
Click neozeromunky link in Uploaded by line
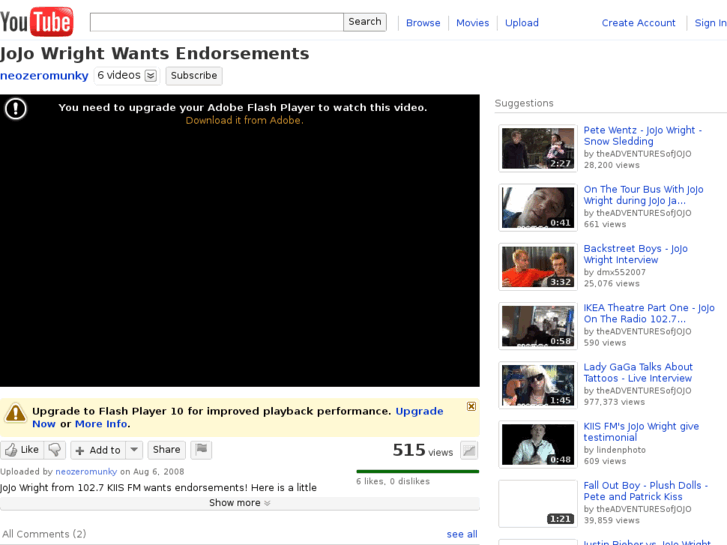(x=86, y=472)
